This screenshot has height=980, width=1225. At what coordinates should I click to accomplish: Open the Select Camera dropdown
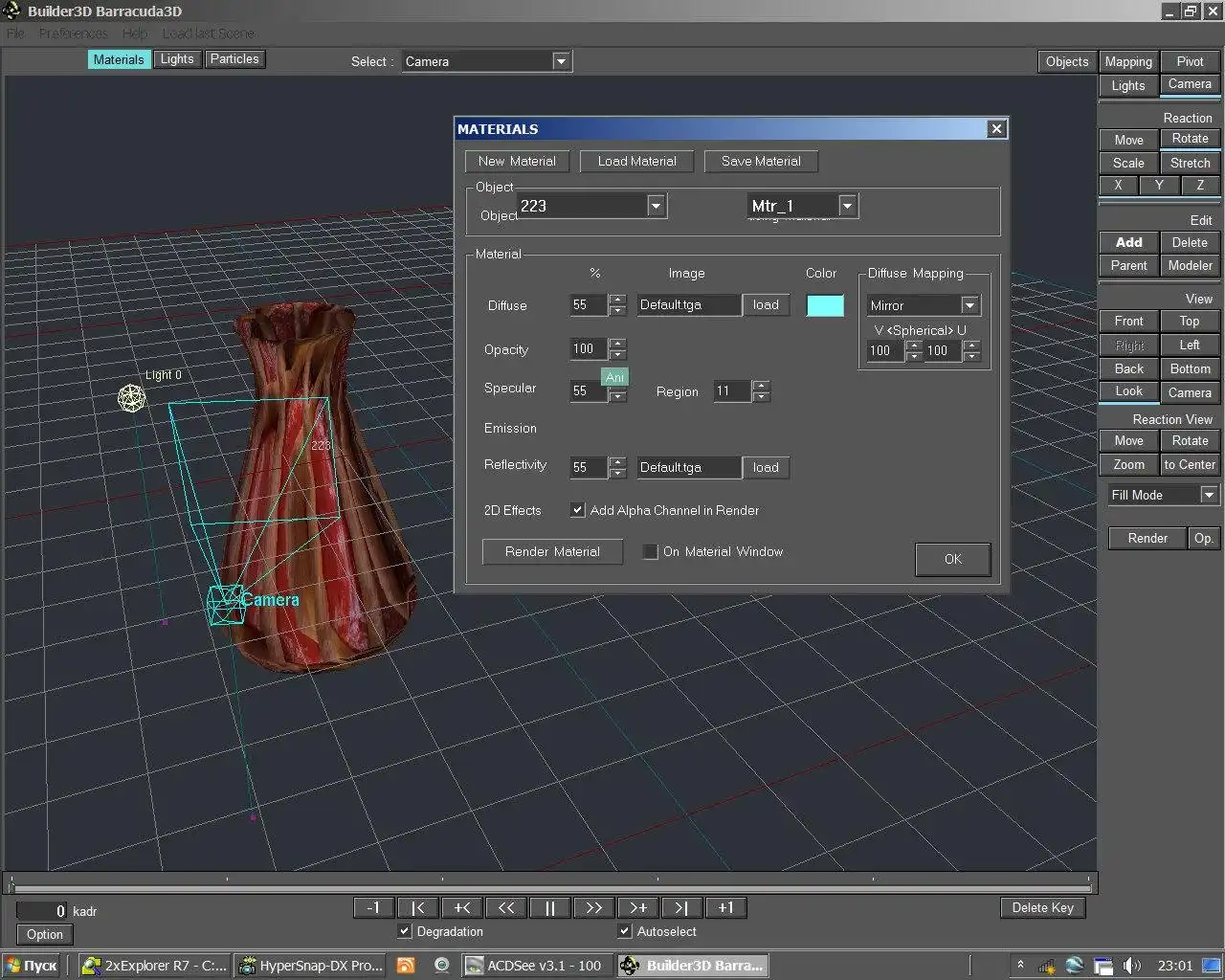pos(561,61)
